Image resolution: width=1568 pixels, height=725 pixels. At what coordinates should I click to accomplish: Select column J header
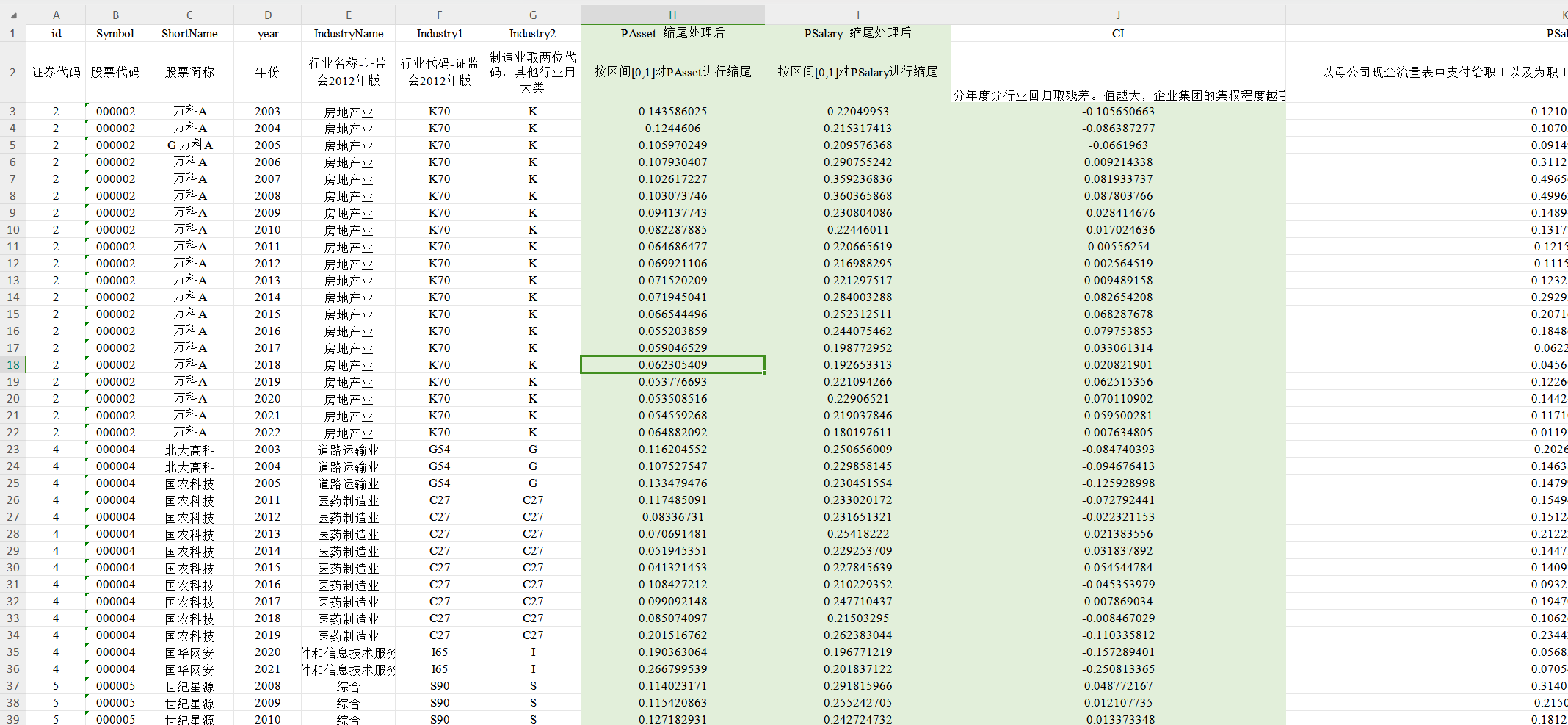pos(1118,15)
